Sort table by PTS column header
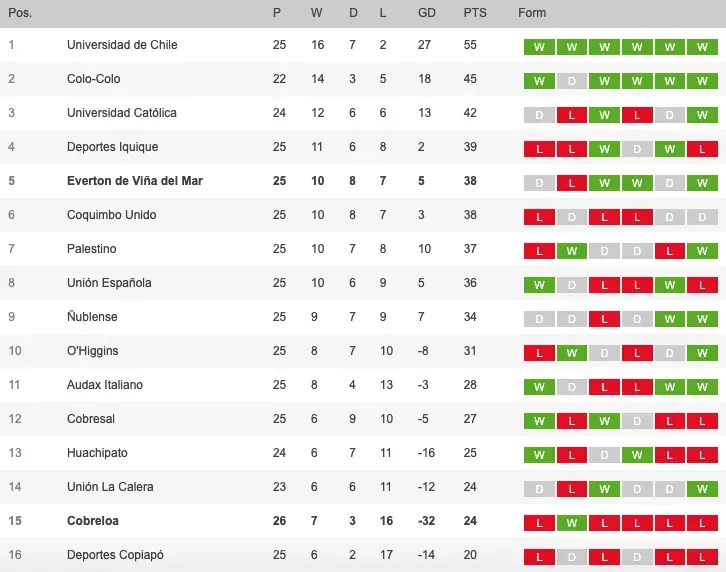 (x=475, y=13)
